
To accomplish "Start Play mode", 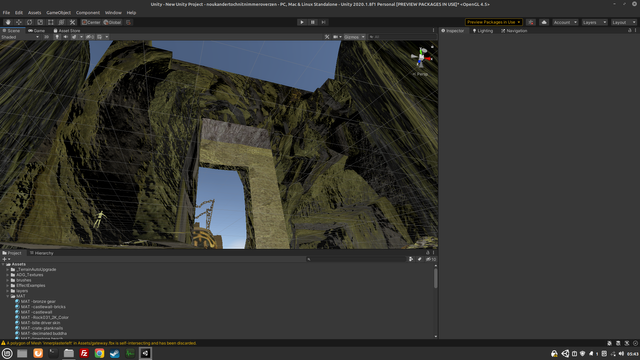I will (302, 22).
